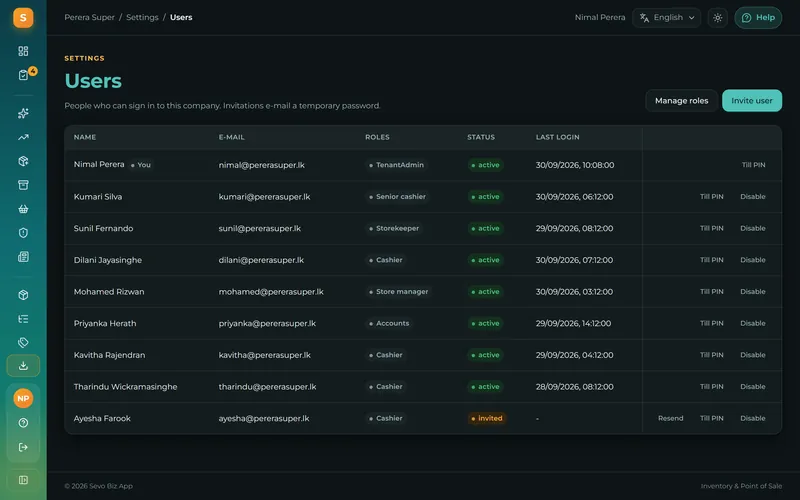The height and width of the screenshot is (500, 800).
Task: Click email kumari@pererasuper.lk
Action: [264, 196]
